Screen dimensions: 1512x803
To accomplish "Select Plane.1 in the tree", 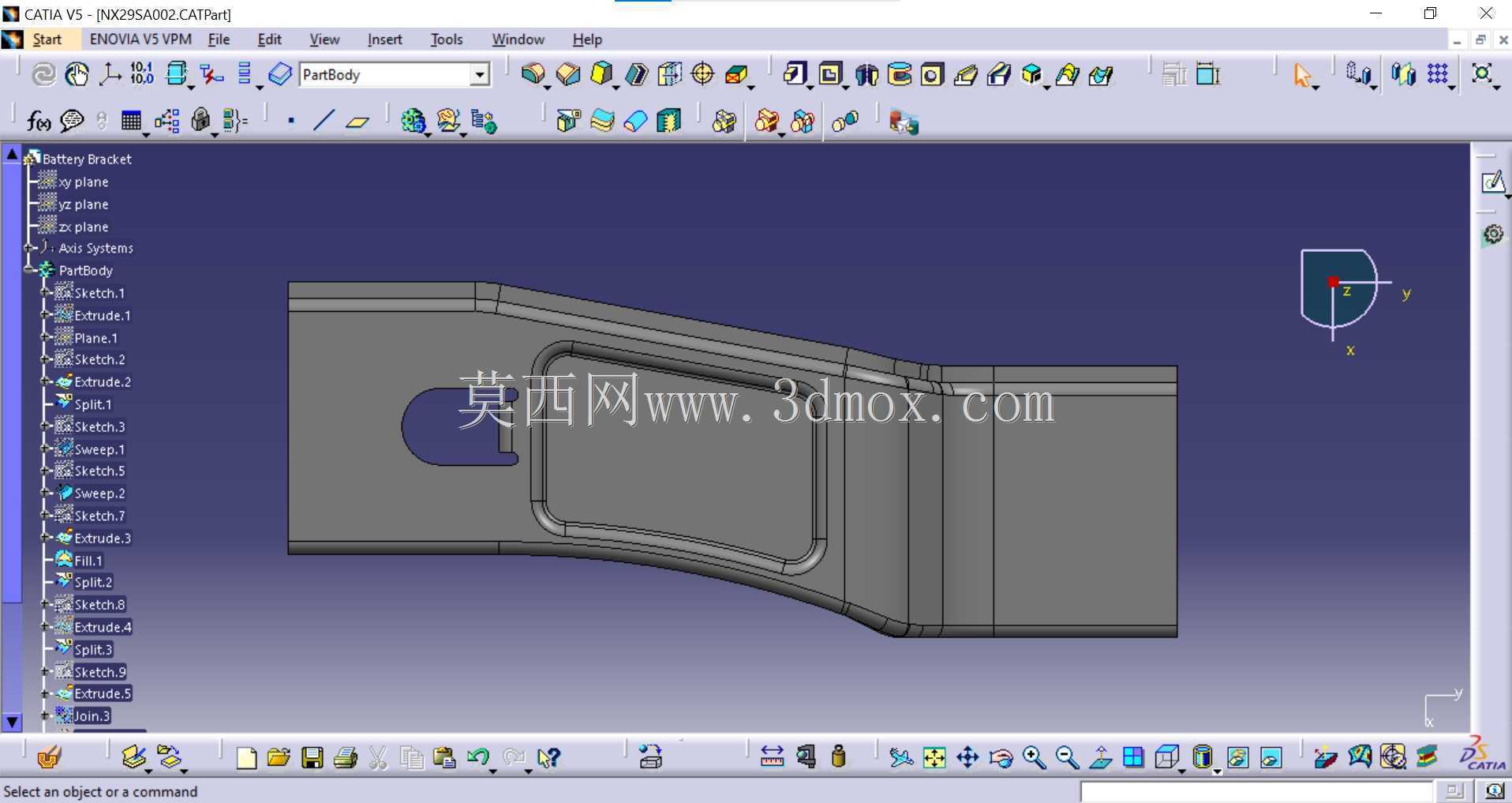I will tap(95, 338).
